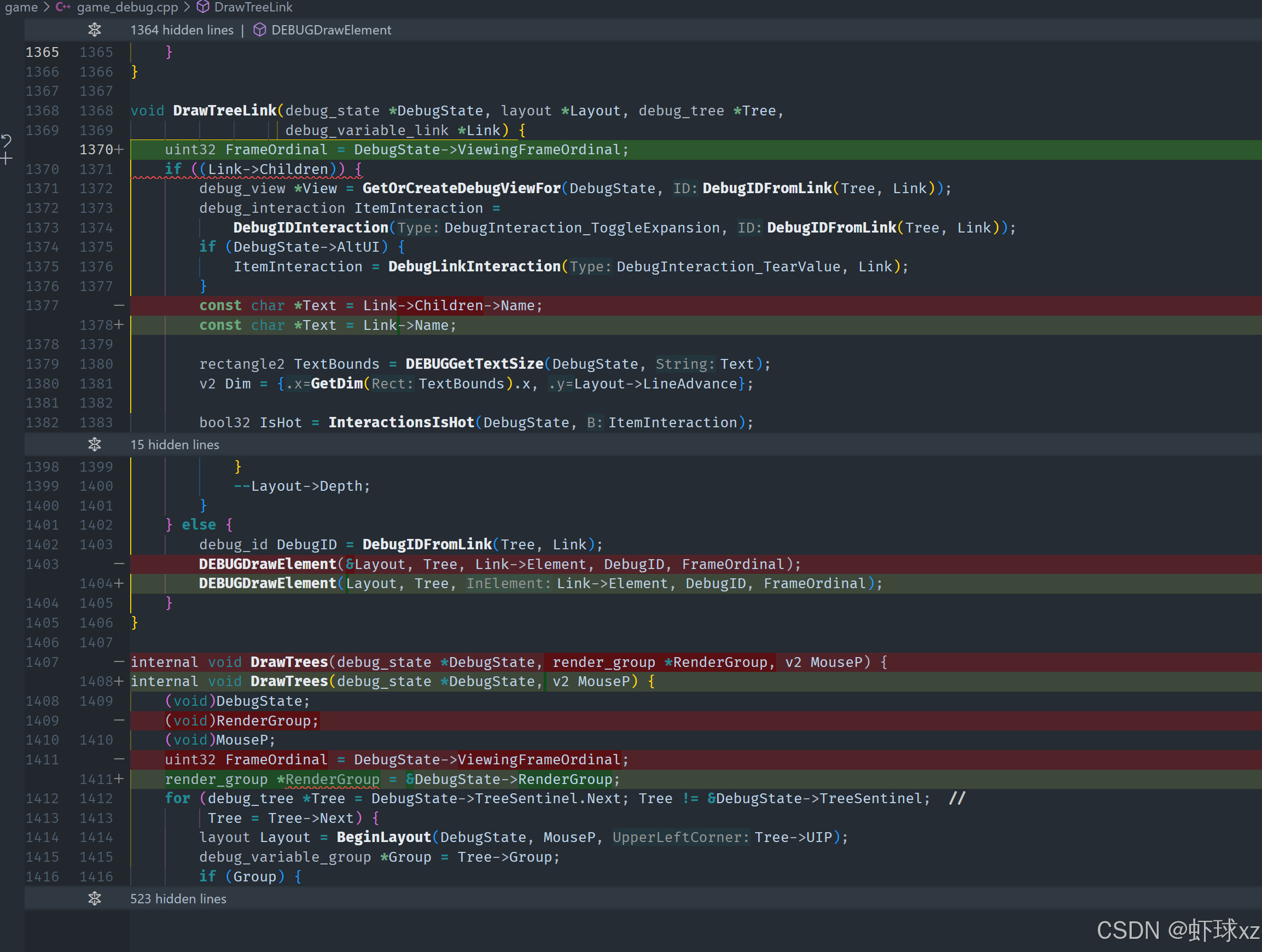Image resolution: width=1262 pixels, height=952 pixels.
Task: Click the DrawTrees function name on added line 1408
Action: (x=289, y=682)
